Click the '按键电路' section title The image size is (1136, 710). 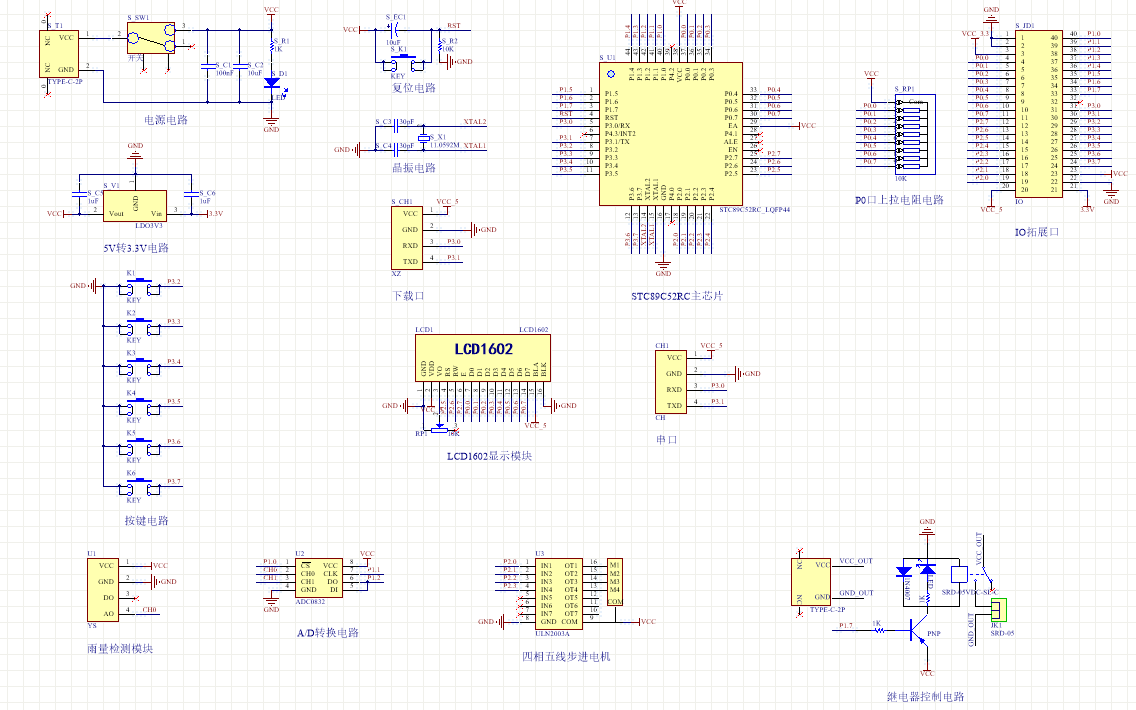[x=146, y=520]
